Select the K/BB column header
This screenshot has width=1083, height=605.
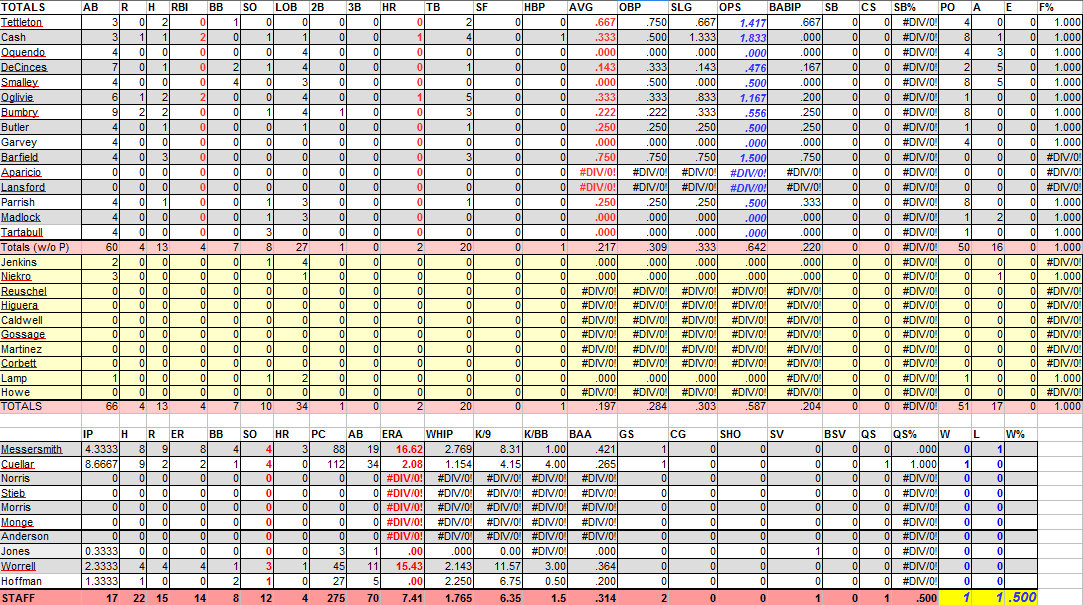[x=545, y=434]
